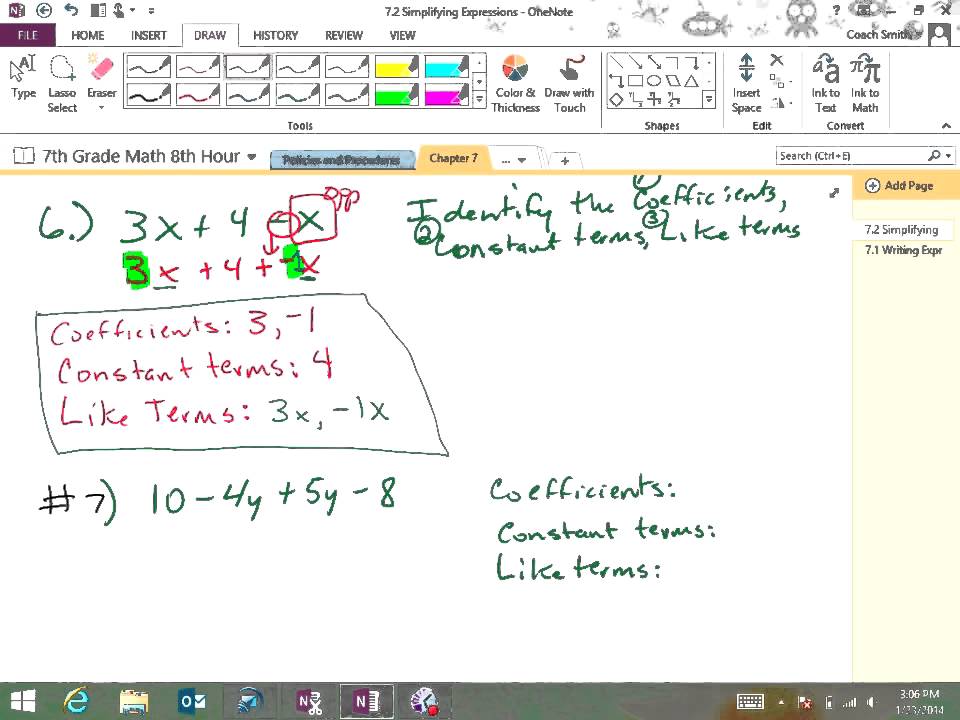Expand the Shapes gallery
Image resolution: width=960 pixels, height=720 pixels.
709,99
